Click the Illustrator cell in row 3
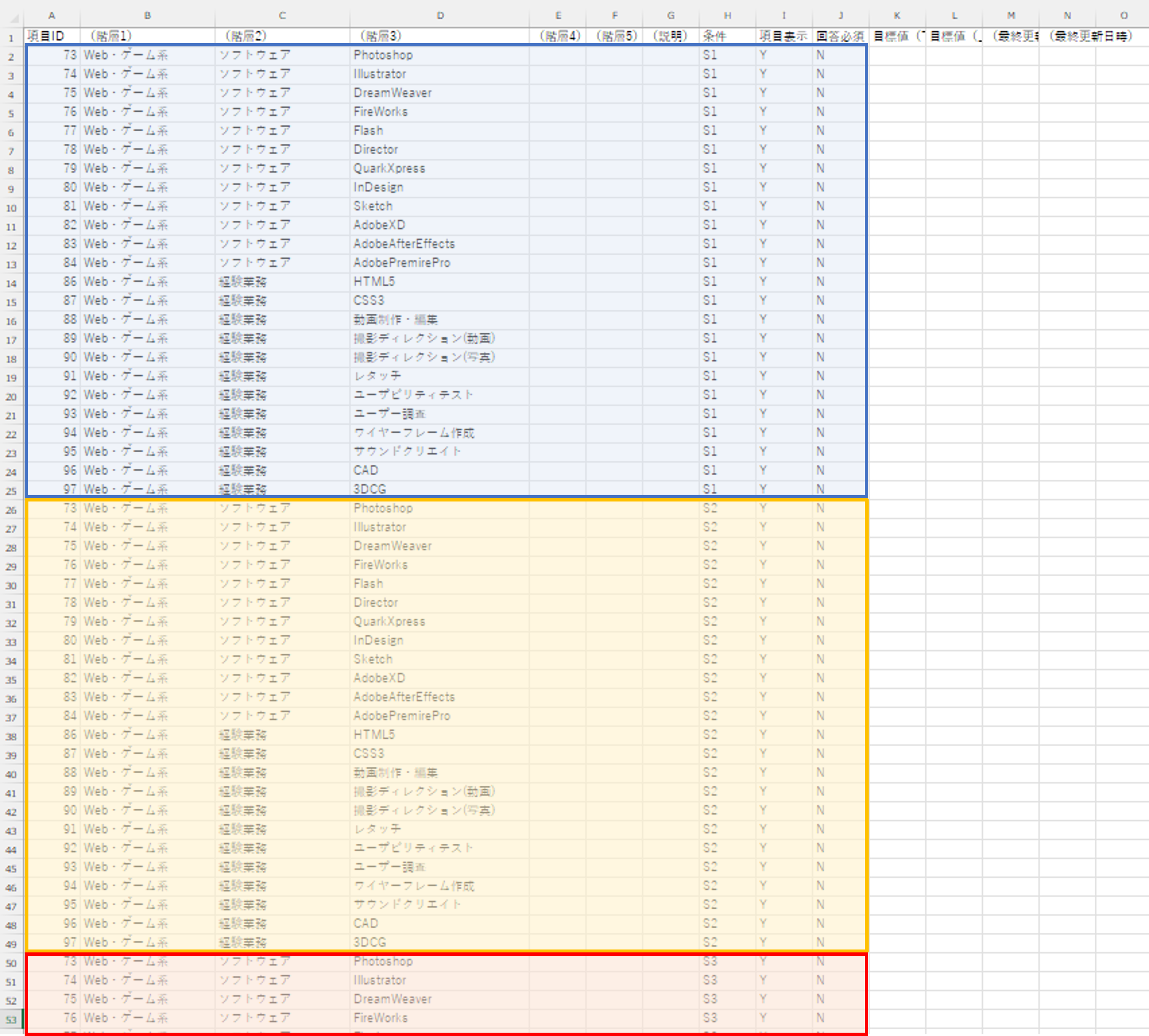Screen dimensions: 1149x1036 440,74
